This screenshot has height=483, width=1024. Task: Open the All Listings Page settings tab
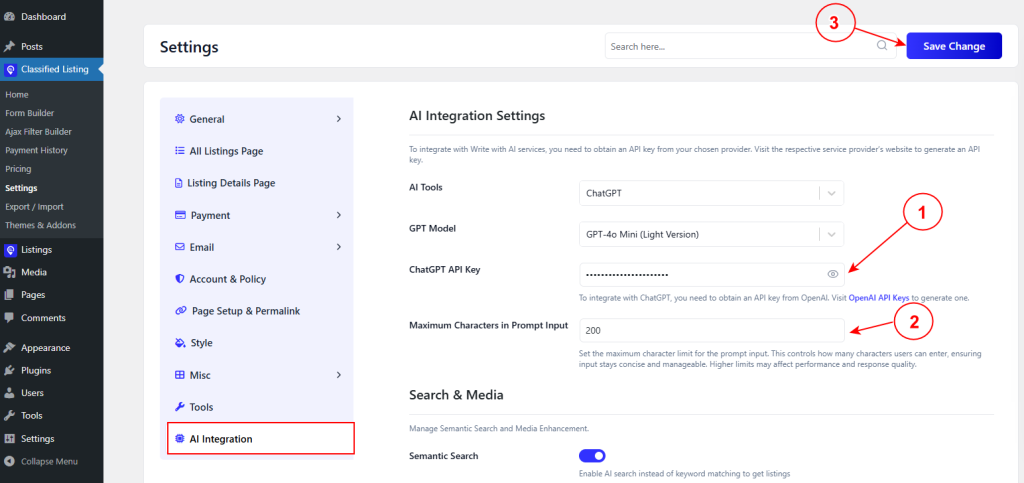pyautogui.click(x=257, y=151)
